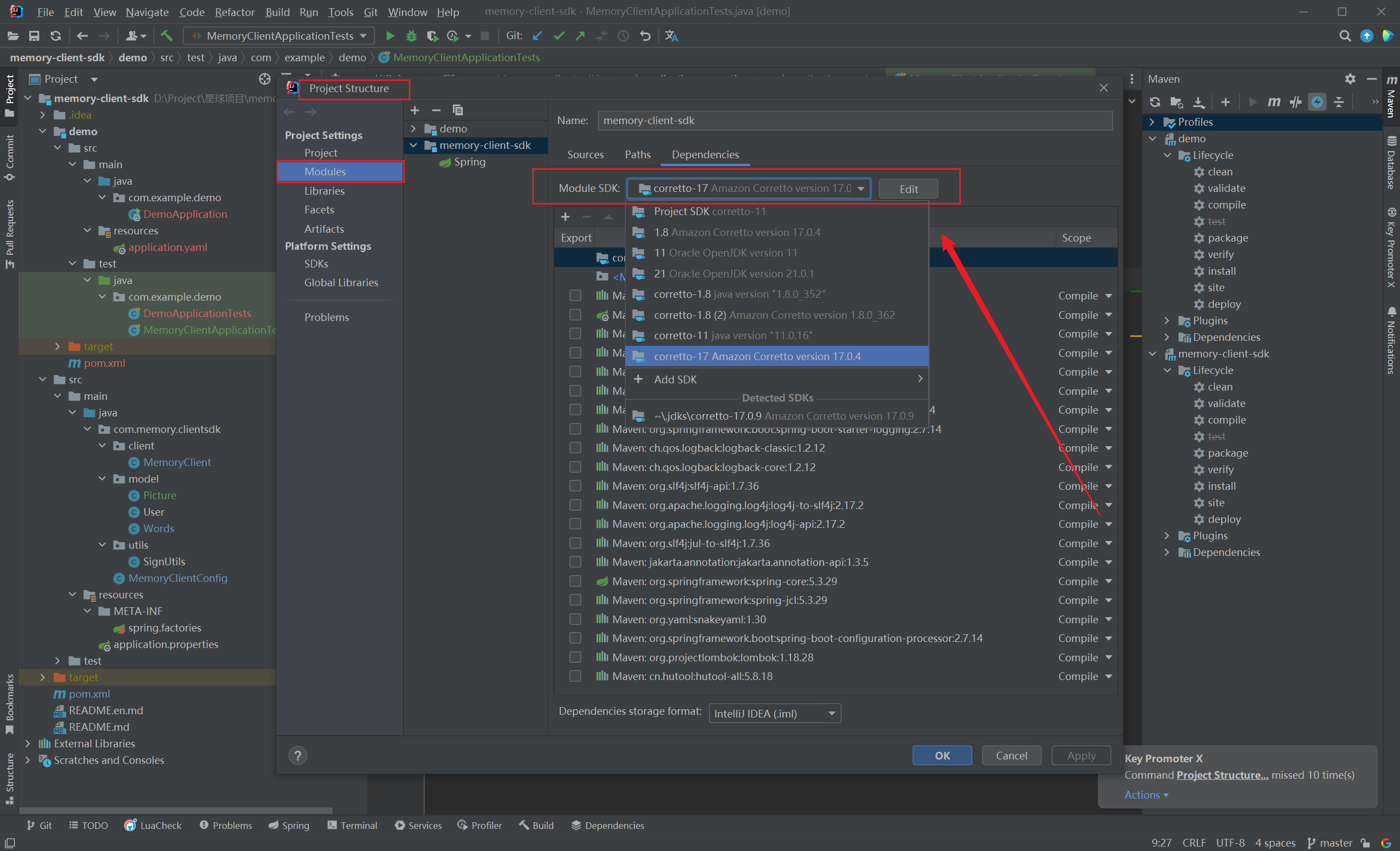Open Project Structure link in Key Promoter notification
Image resolution: width=1400 pixels, height=851 pixels.
1222,775
